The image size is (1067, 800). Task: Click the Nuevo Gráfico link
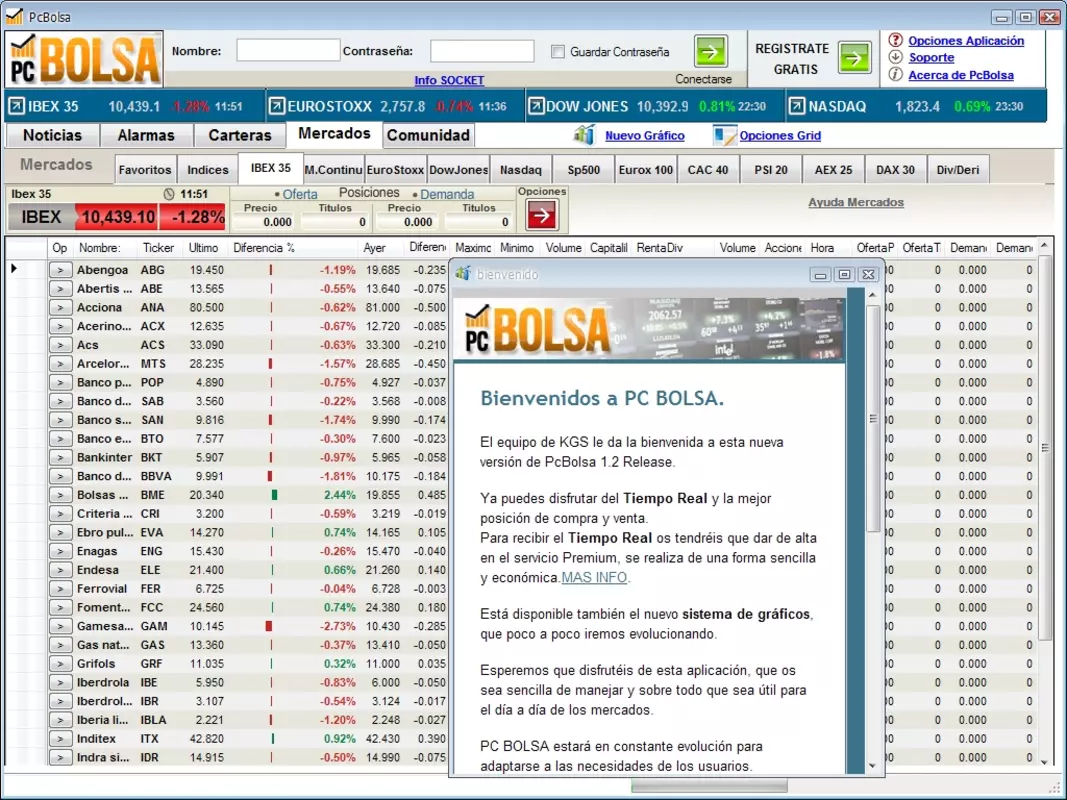pos(645,135)
